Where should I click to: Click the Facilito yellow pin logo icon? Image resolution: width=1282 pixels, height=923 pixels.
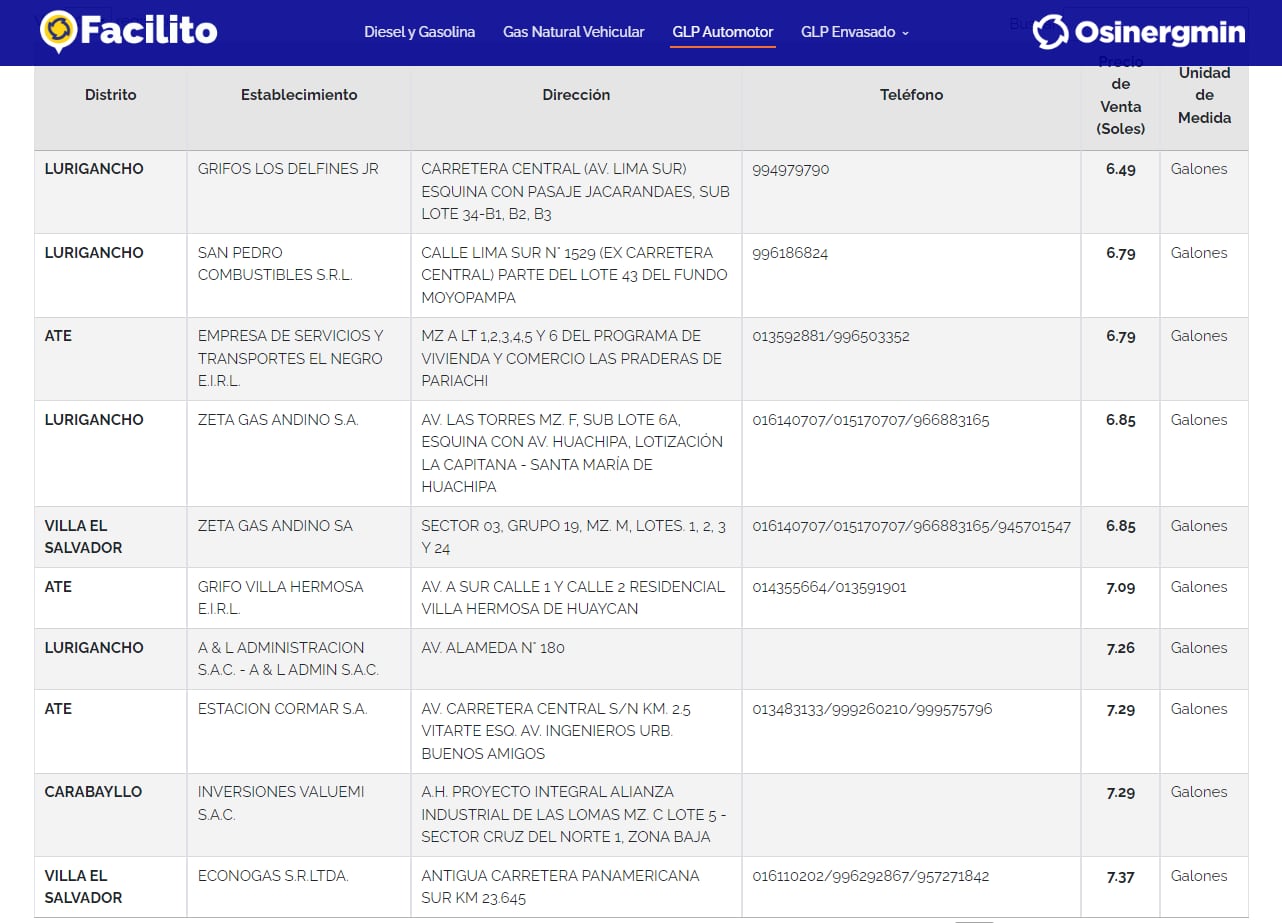58,31
